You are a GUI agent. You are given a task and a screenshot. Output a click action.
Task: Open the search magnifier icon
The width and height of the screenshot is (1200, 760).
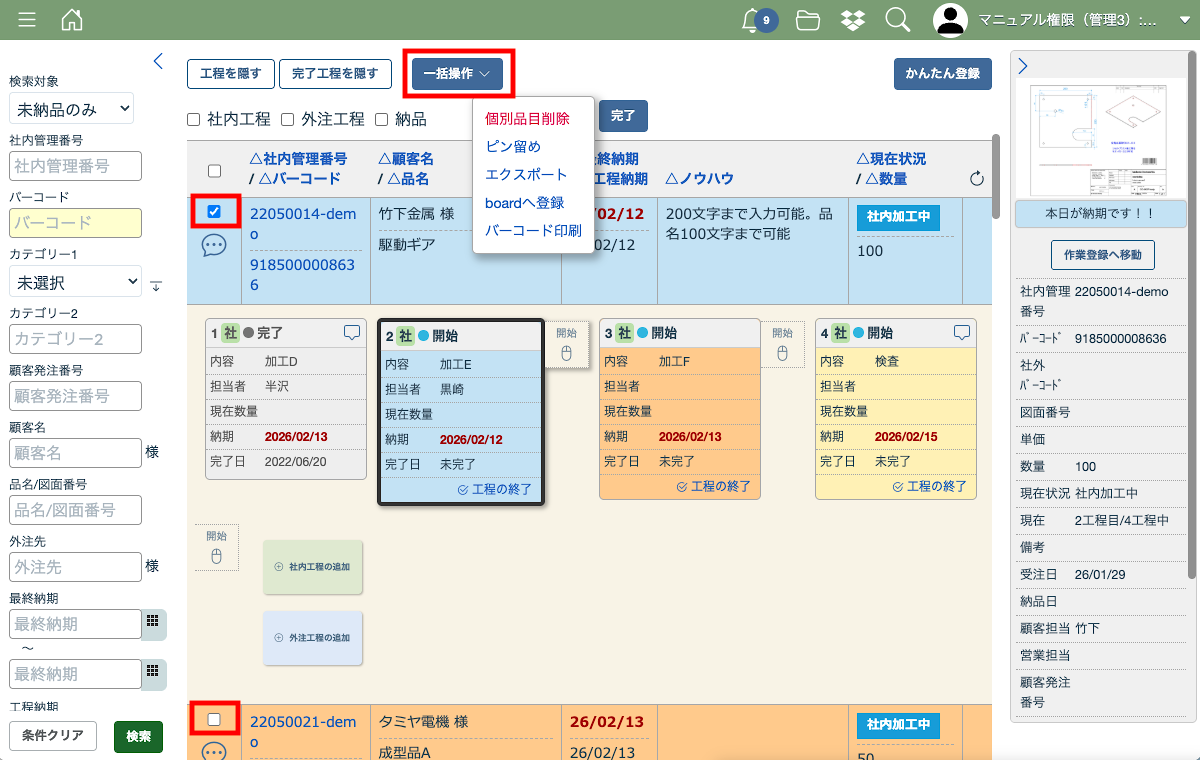tap(898, 20)
